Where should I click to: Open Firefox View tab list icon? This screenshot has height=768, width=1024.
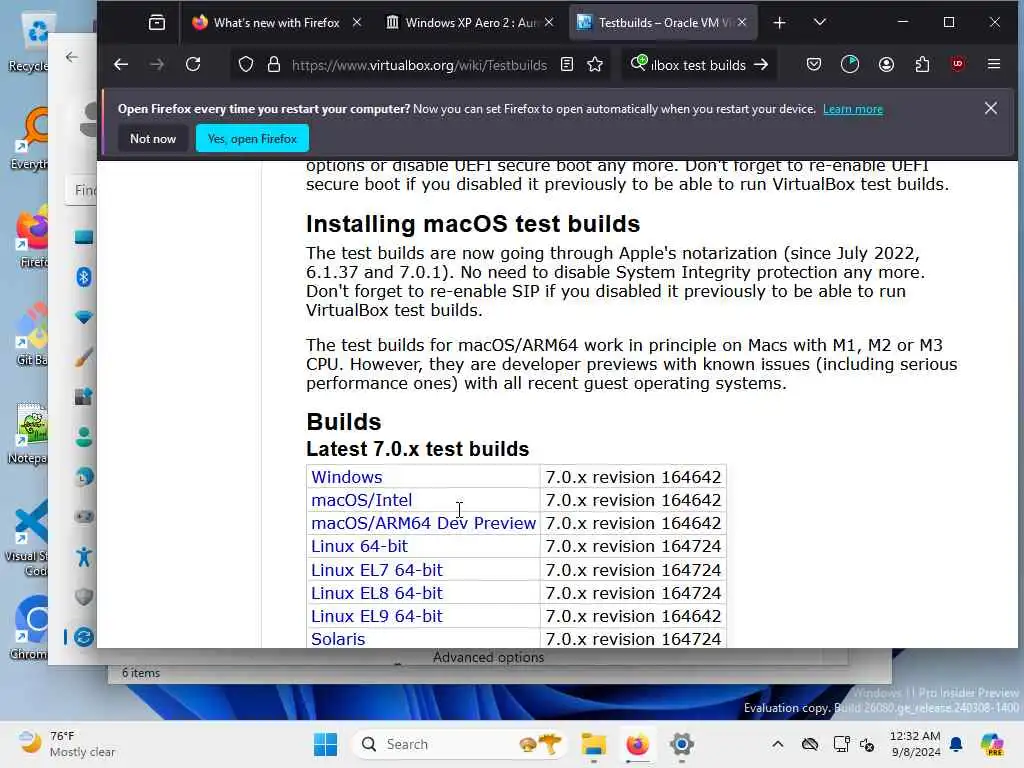tap(157, 23)
